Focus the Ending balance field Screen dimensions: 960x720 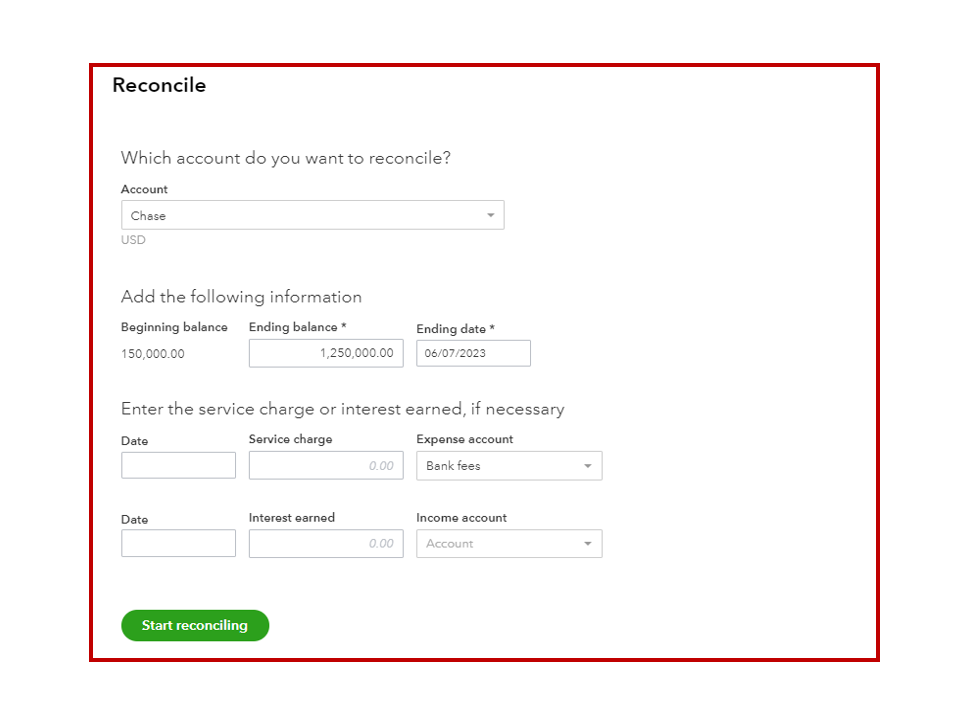click(x=326, y=353)
